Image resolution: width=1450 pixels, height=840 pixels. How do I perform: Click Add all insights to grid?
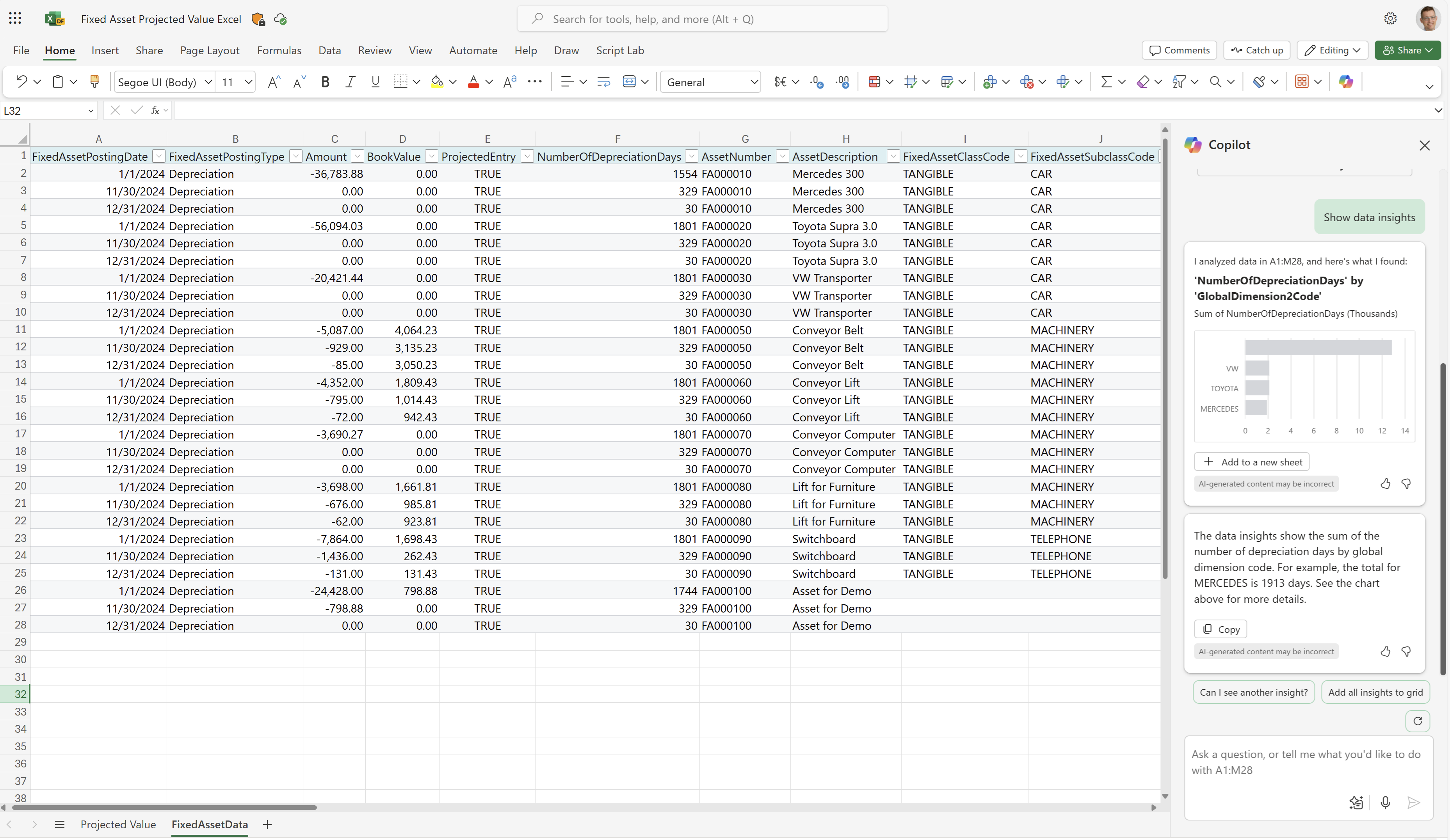click(1376, 692)
